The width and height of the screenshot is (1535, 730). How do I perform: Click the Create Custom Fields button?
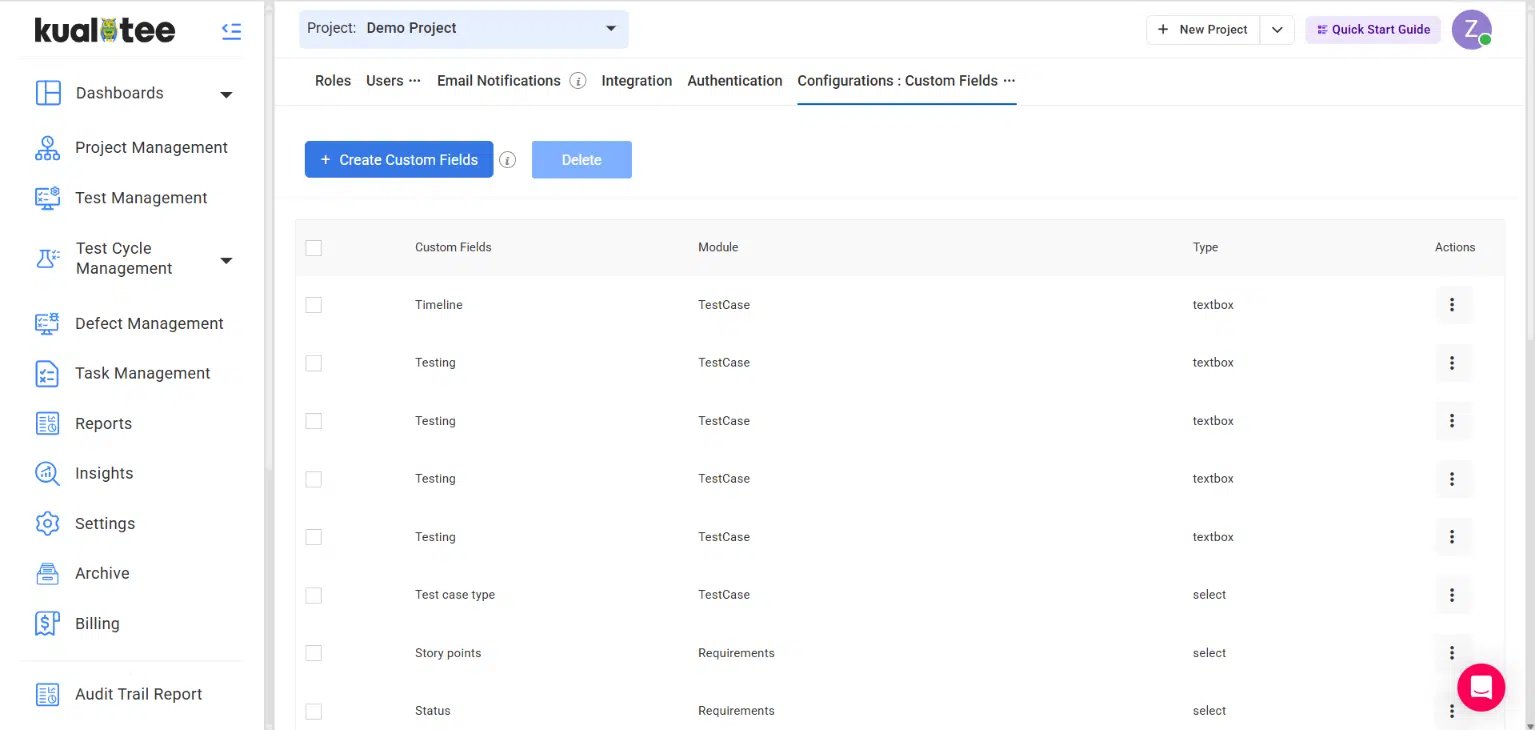(x=398, y=160)
